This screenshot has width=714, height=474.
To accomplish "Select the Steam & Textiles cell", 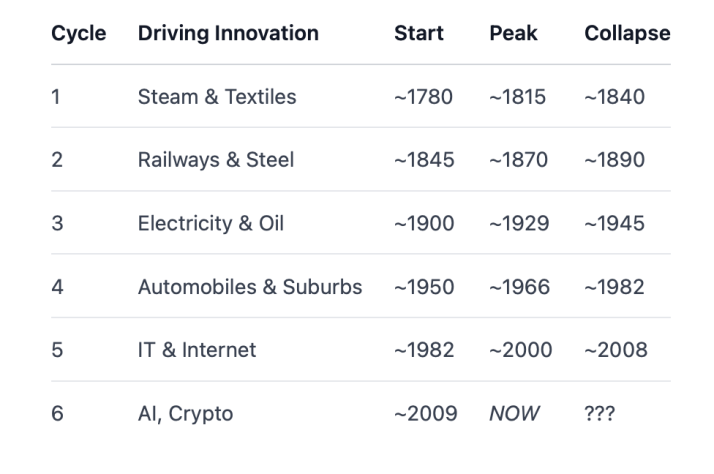I will pyautogui.click(x=217, y=97).
